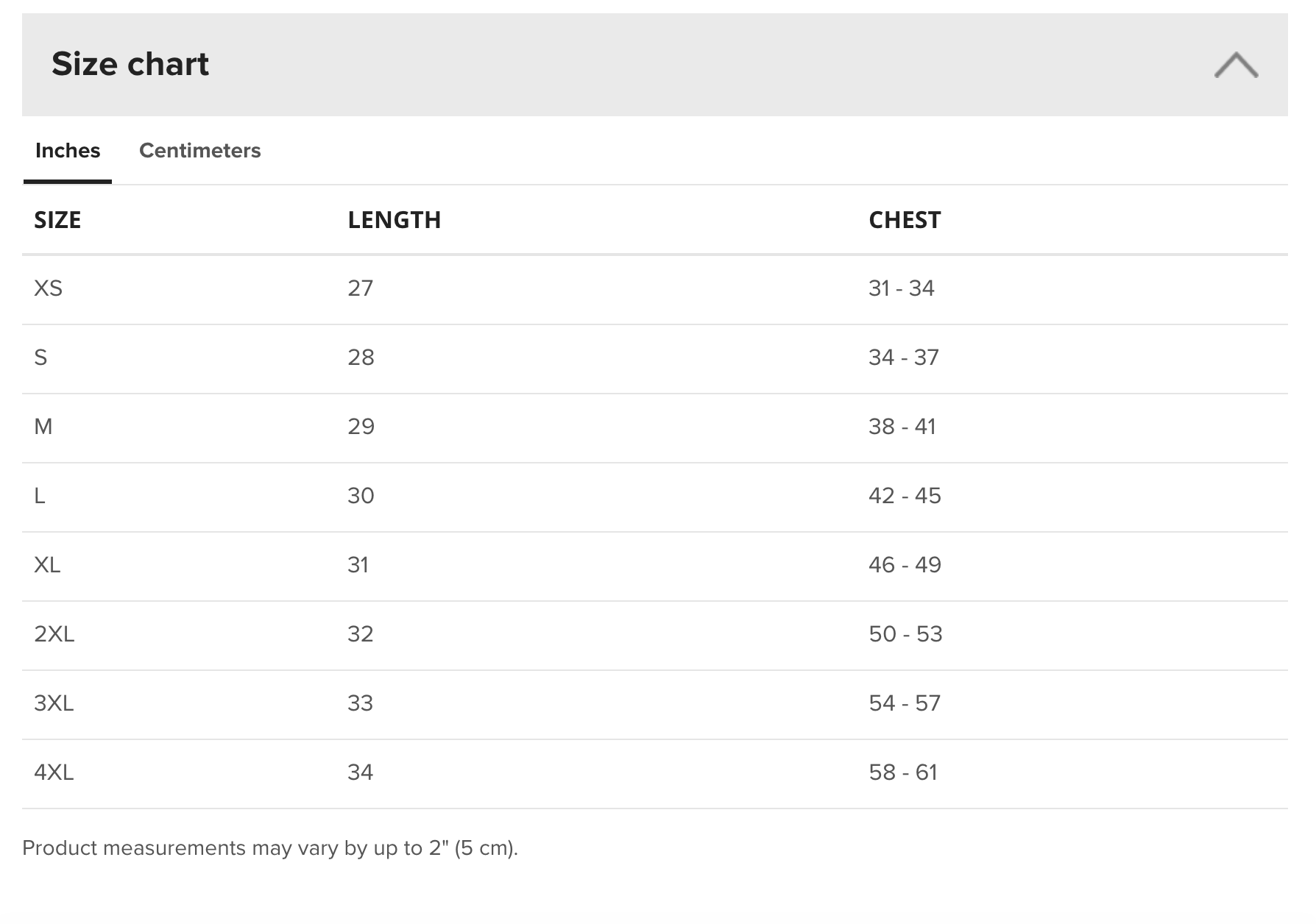Select the 2XL size row label

54,634
